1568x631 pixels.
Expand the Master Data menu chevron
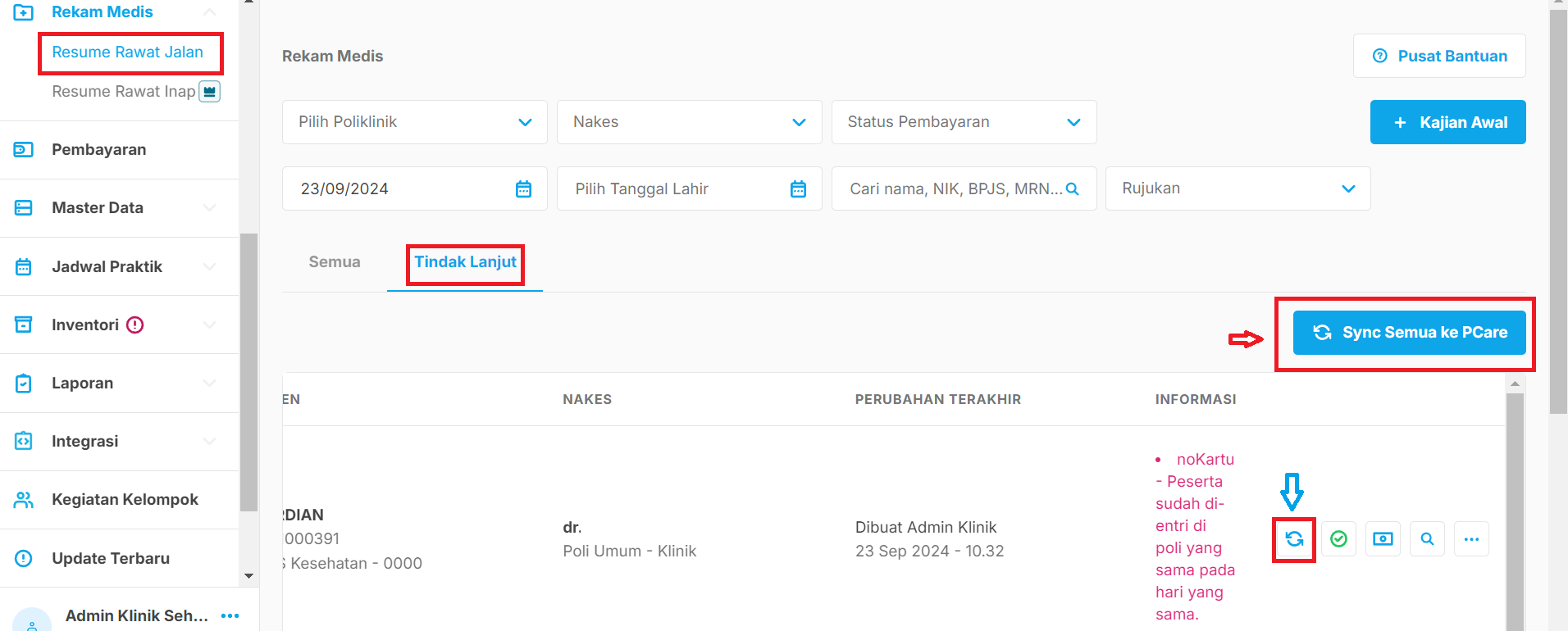coord(210,208)
